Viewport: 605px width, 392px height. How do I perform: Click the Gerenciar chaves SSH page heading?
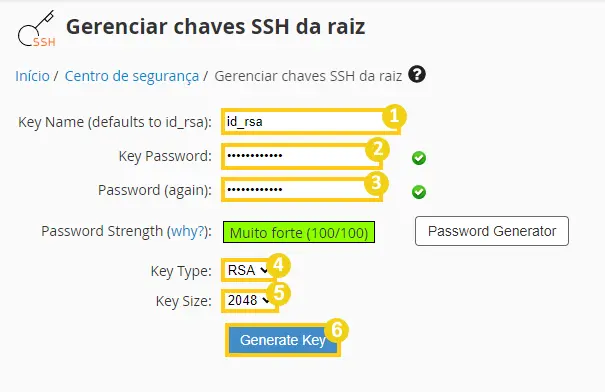click(x=216, y=27)
